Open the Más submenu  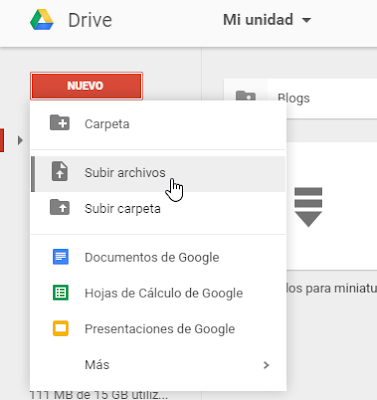point(158,365)
